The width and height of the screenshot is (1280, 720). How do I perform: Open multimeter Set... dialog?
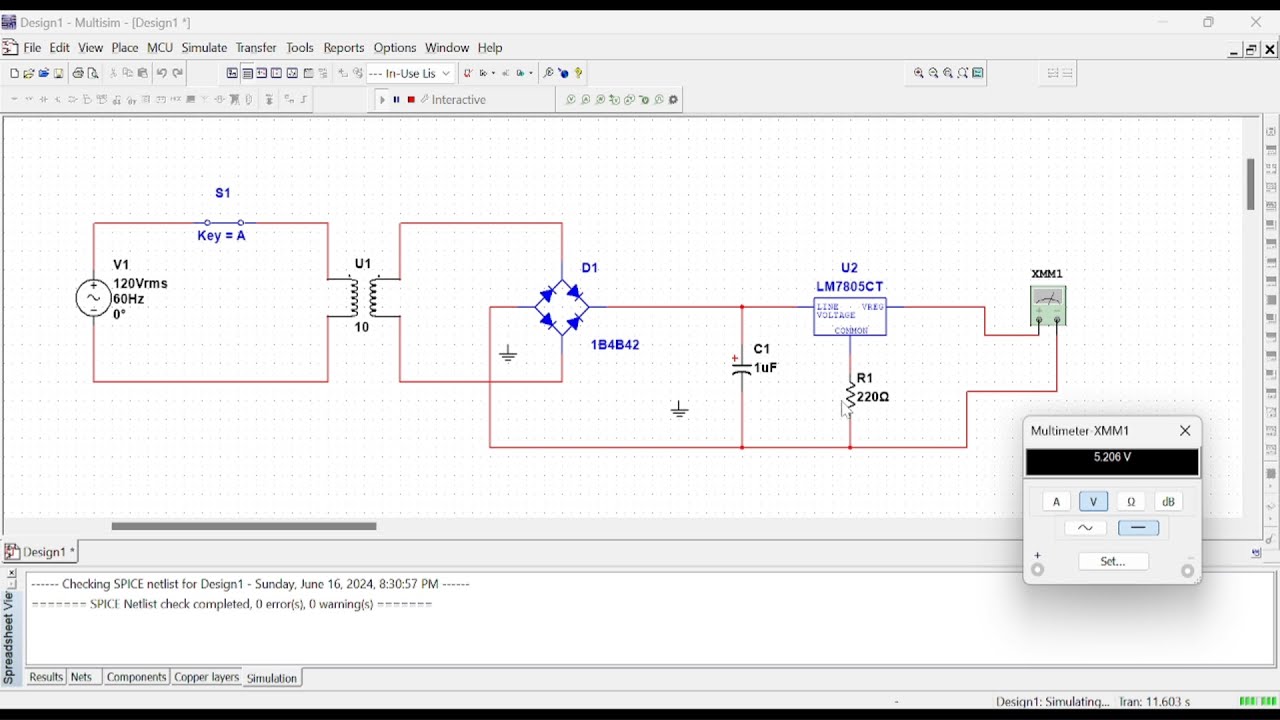pyautogui.click(x=1113, y=562)
